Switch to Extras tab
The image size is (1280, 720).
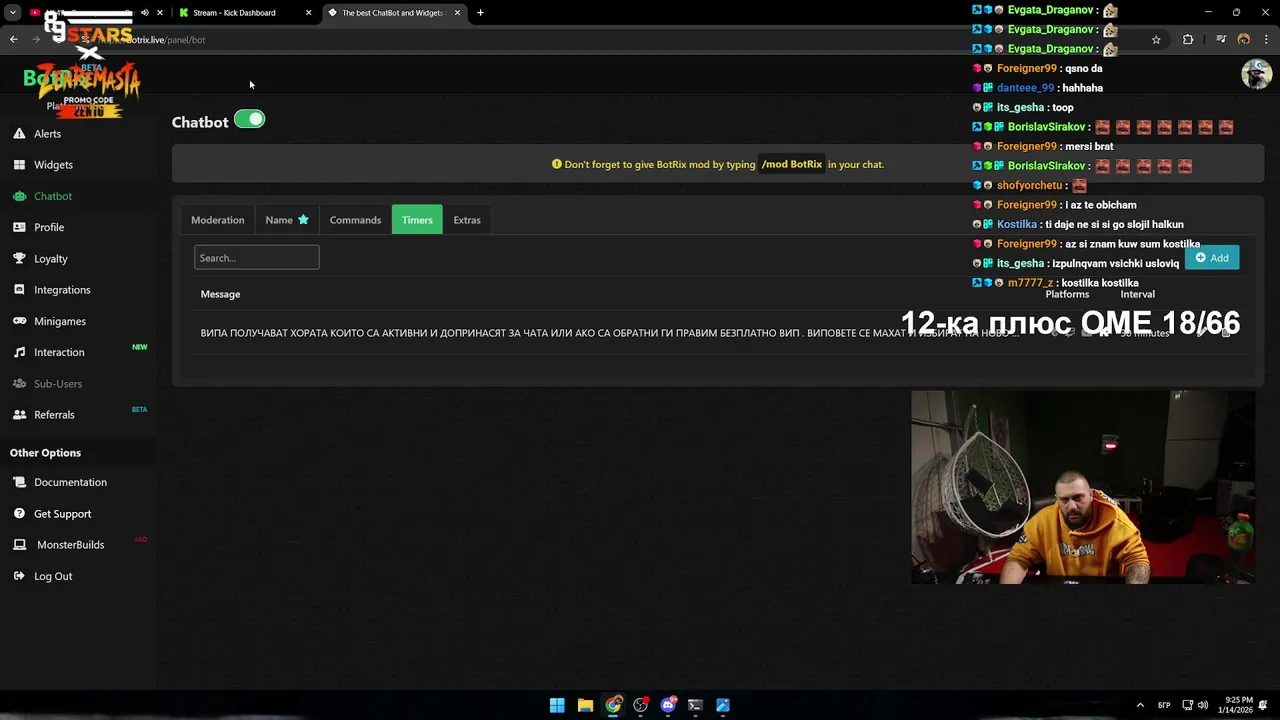coord(467,220)
